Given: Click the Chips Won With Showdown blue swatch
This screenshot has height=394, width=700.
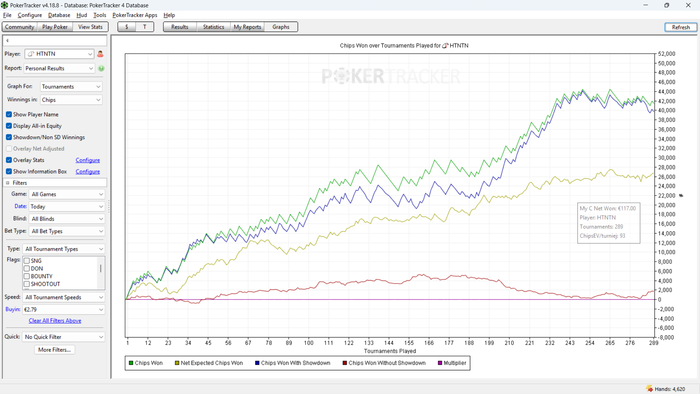Looking at the screenshot, I should [x=257, y=363].
